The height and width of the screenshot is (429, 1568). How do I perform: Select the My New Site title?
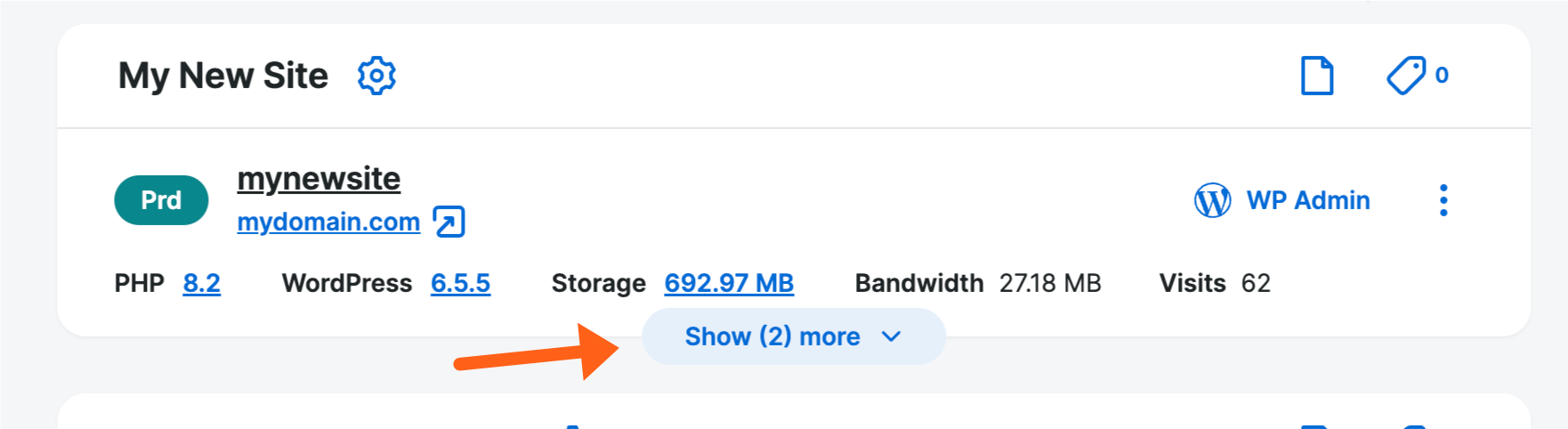tap(223, 76)
